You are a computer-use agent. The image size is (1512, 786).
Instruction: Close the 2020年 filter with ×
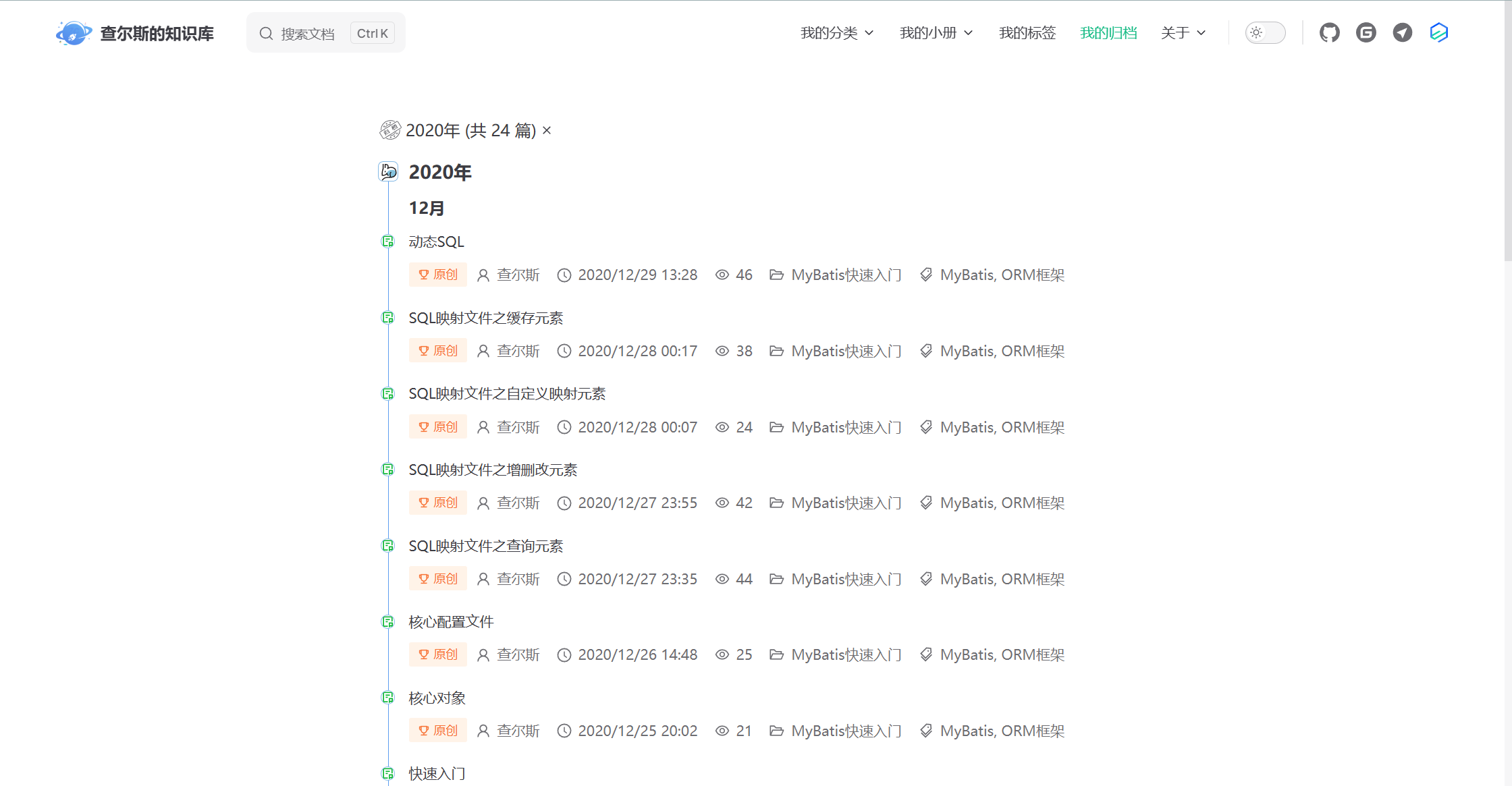tap(547, 130)
